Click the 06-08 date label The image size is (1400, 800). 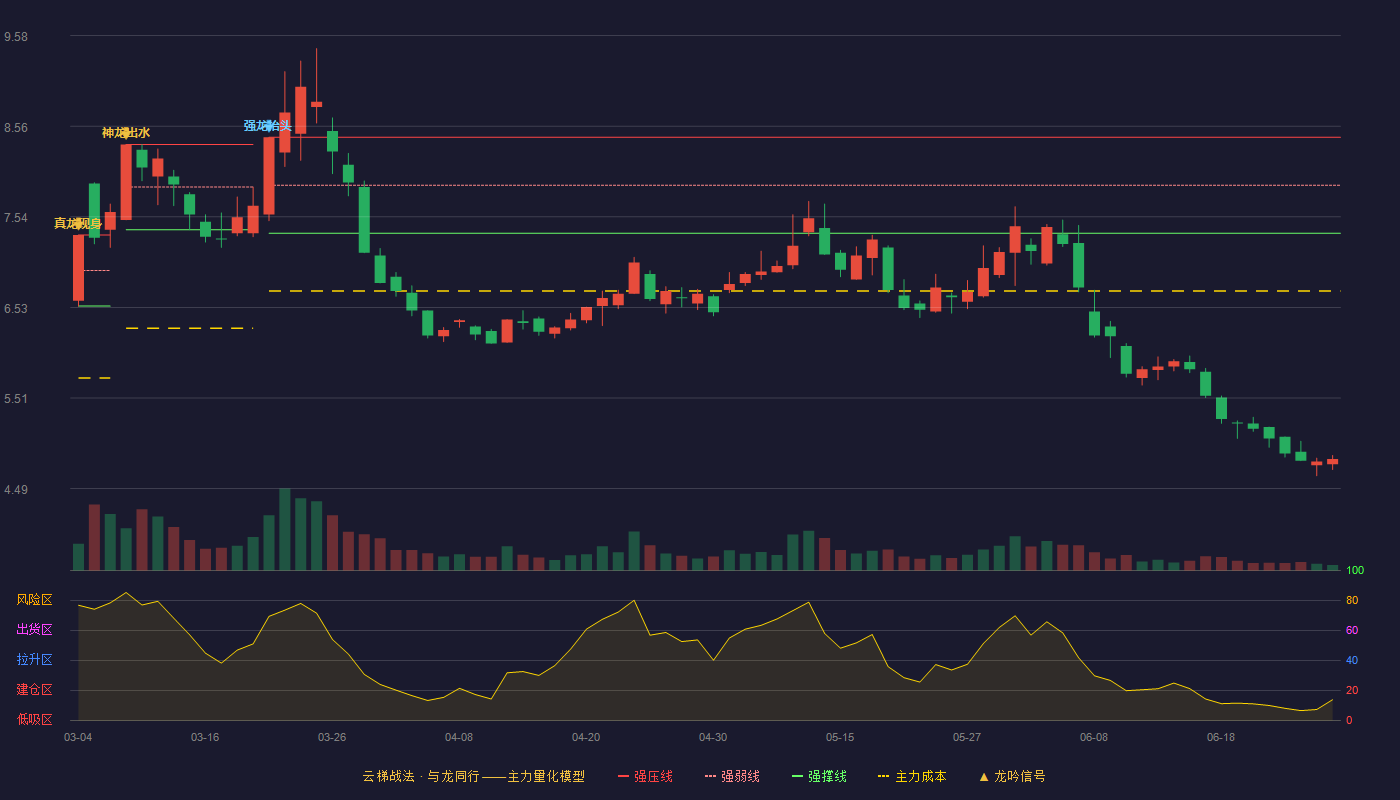pyautogui.click(x=1094, y=737)
